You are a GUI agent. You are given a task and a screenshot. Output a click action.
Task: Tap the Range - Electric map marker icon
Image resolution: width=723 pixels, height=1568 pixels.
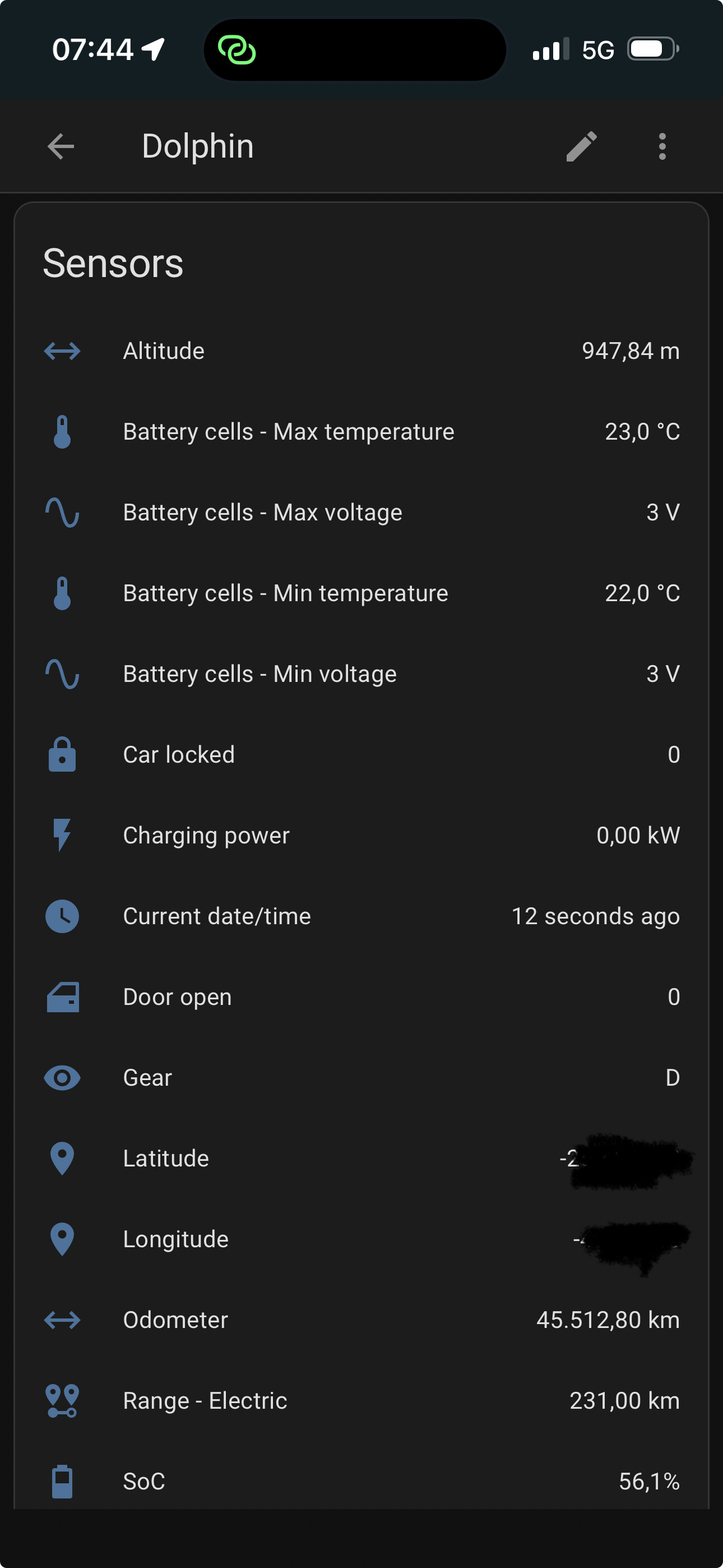pos(62,1401)
